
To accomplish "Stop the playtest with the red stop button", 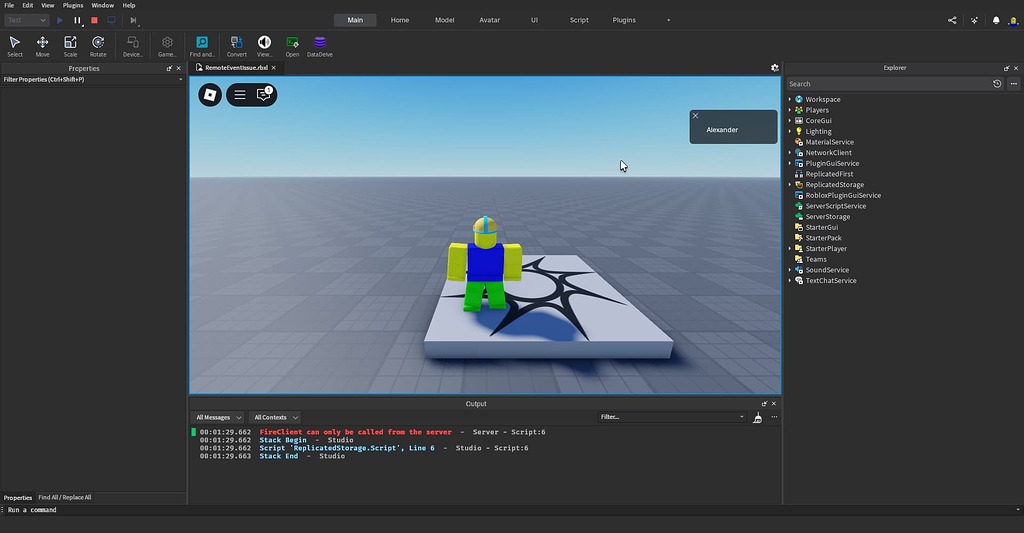I will [x=94, y=20].
